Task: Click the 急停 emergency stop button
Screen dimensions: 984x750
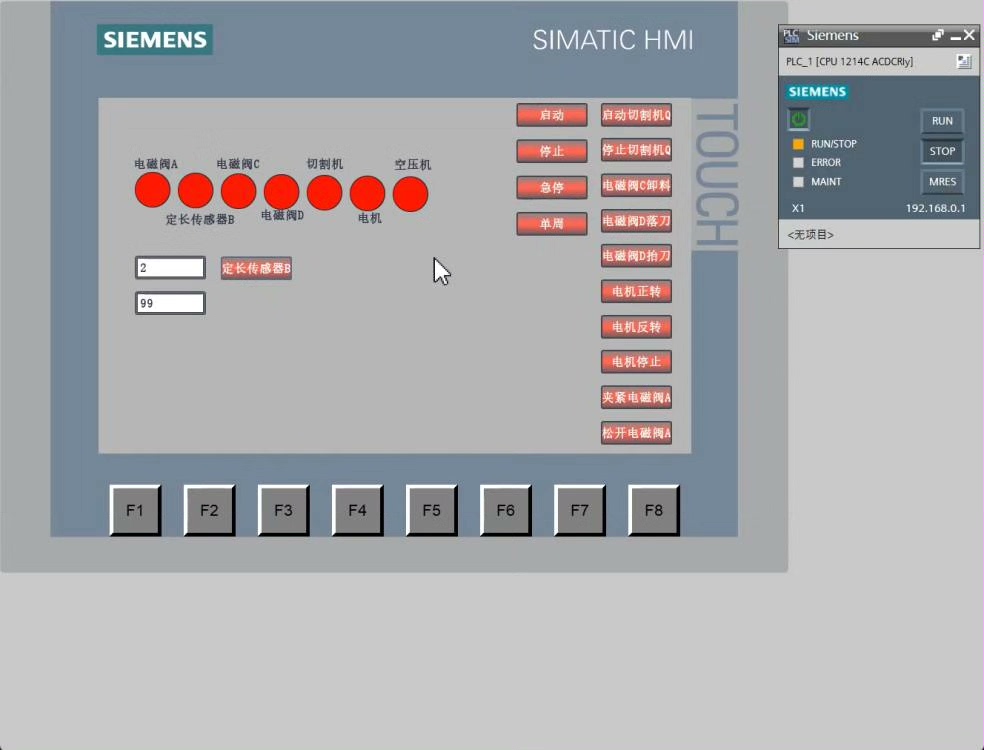Action: pos(552,187)
